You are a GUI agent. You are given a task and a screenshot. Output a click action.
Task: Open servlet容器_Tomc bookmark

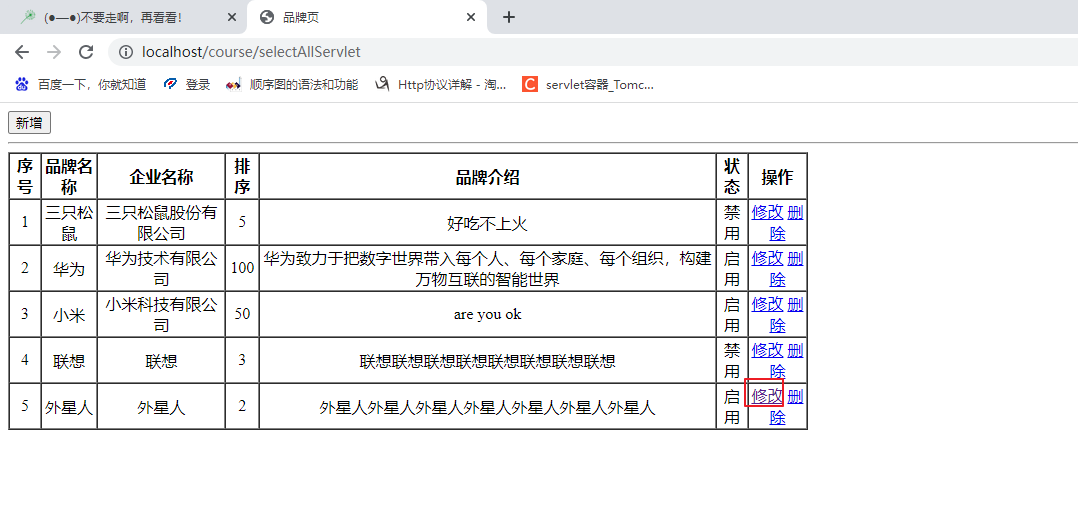click(x=588, y=85)
